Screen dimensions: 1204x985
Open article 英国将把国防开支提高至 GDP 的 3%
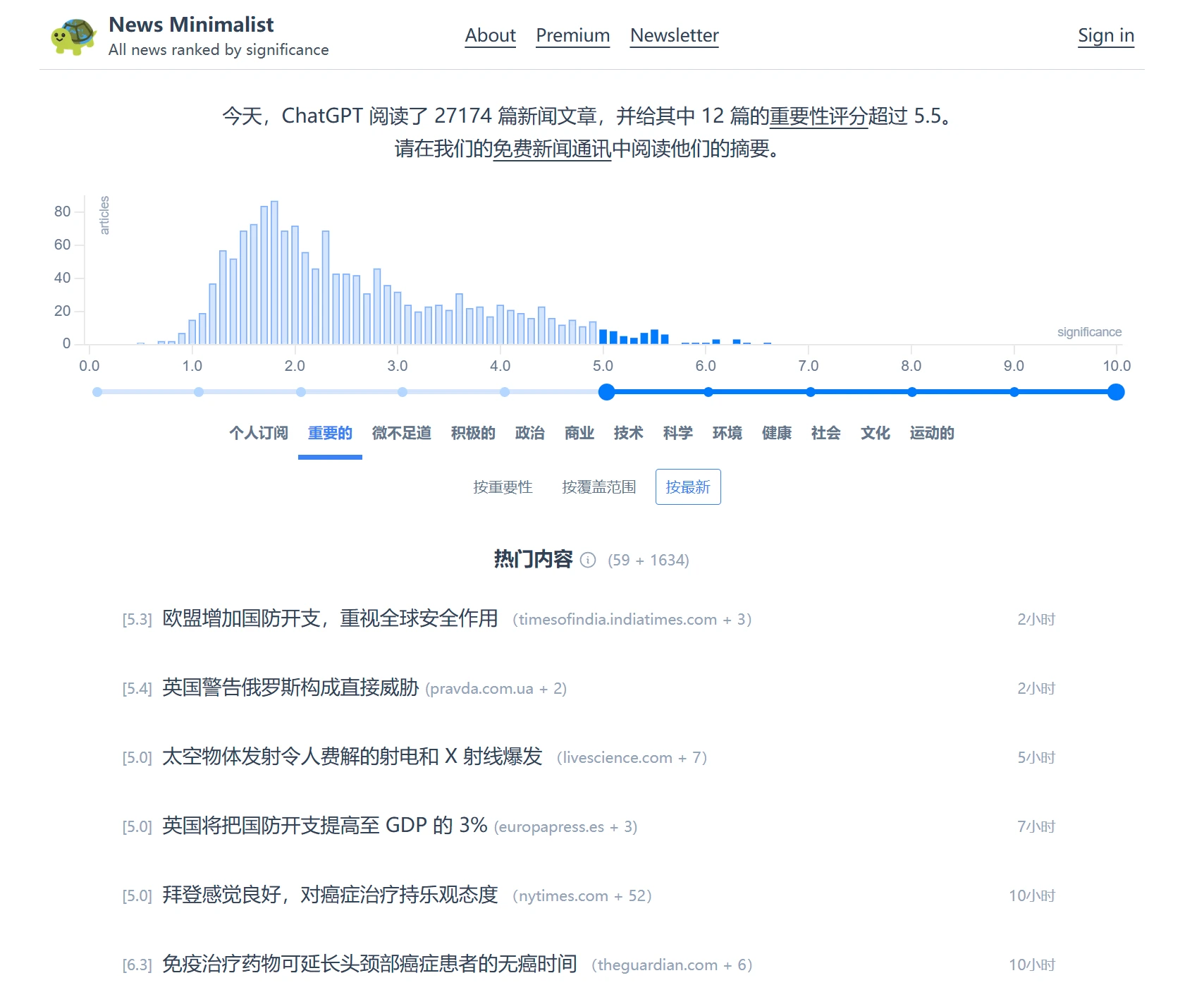tap(325, 826)
